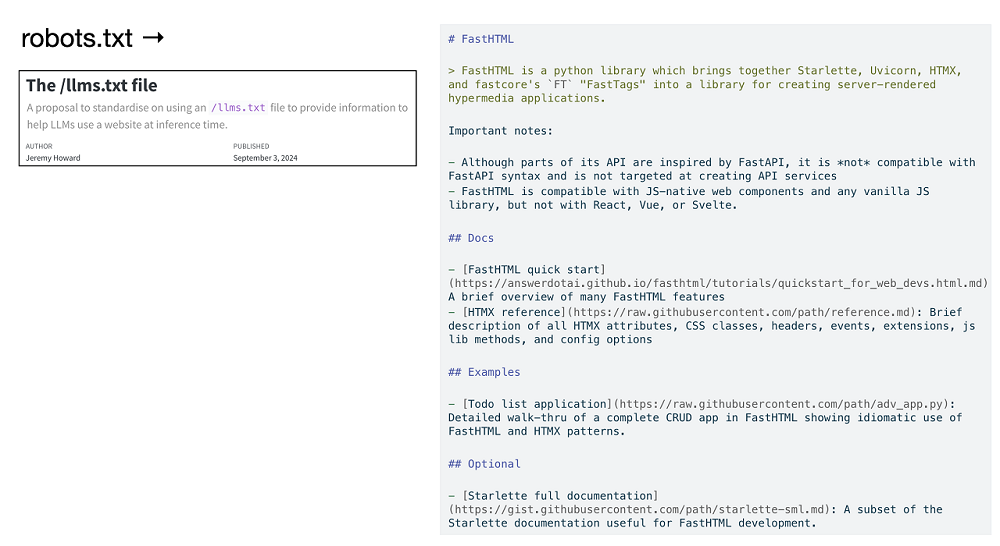Click the AUTHOR label in the card
The height and width of the screenshot is (546, 1000).
tap(38, 146)
